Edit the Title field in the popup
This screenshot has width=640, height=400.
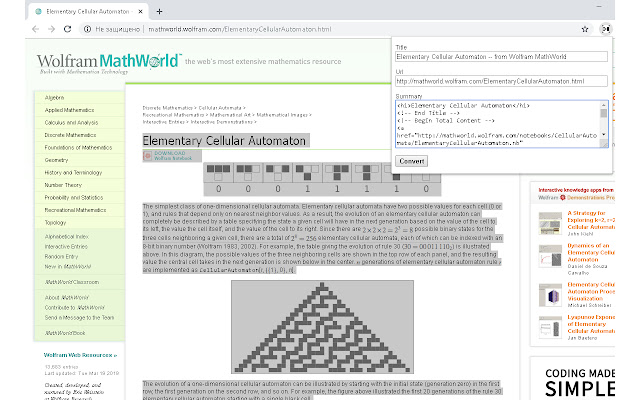coord(501,57)
